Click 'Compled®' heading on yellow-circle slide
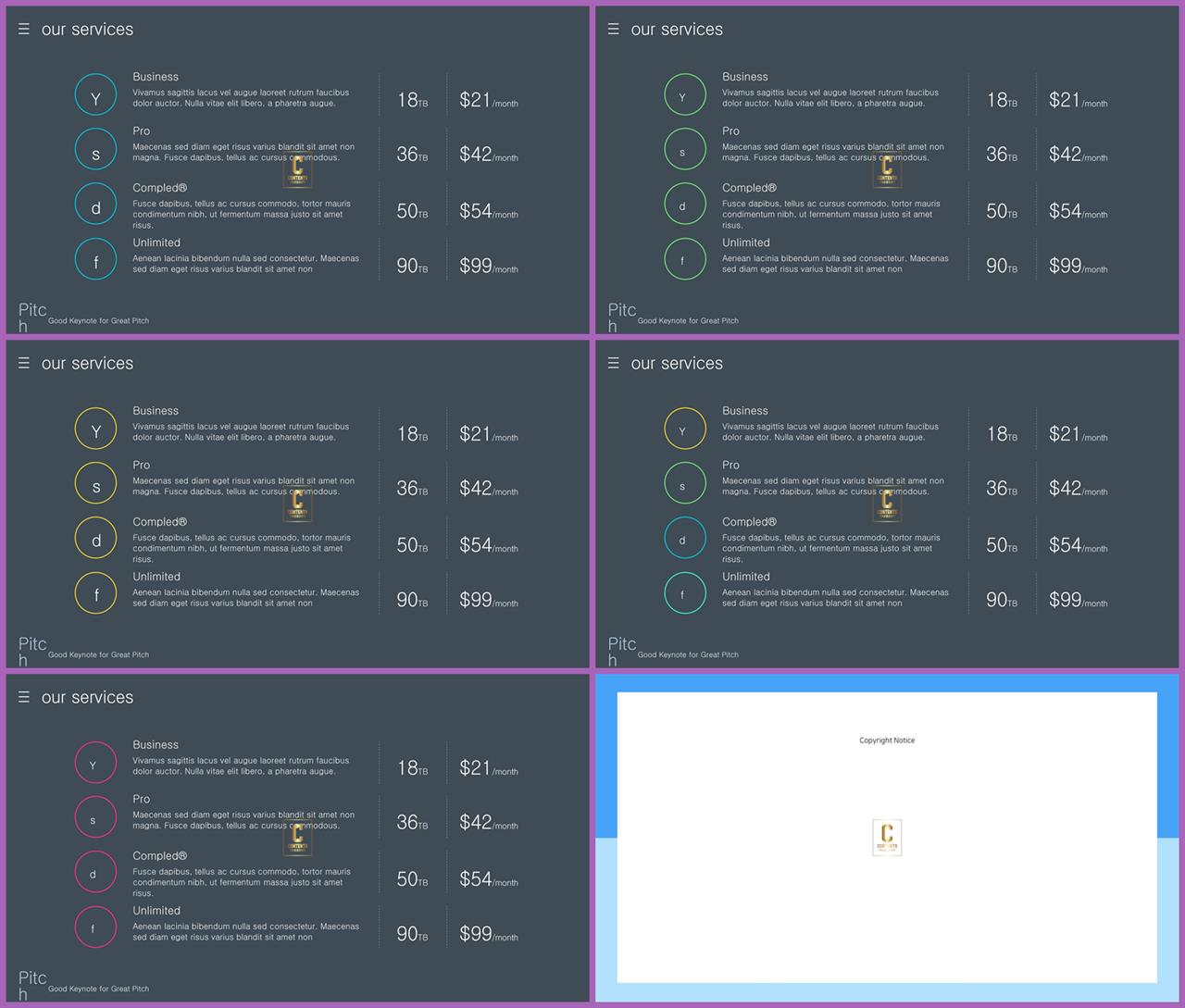1185x1008 pixels. pyautogui.click(x=159, y=522)
